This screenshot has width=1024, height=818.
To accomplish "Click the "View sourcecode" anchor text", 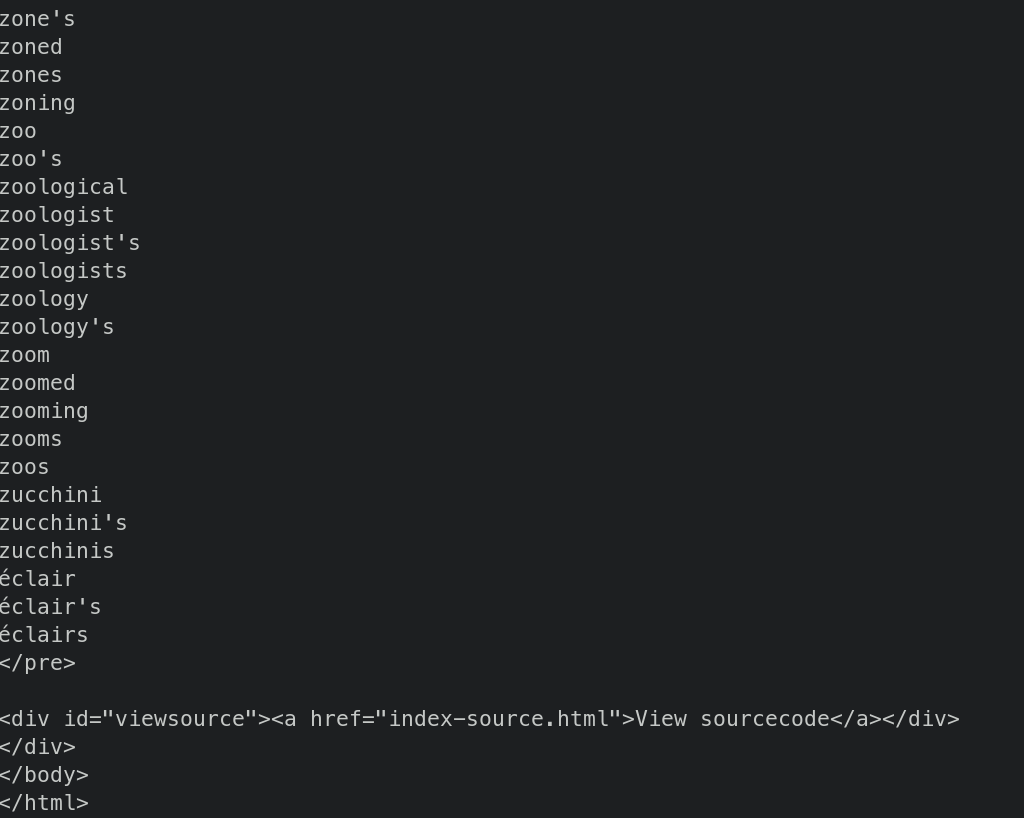I will [732, 719].
